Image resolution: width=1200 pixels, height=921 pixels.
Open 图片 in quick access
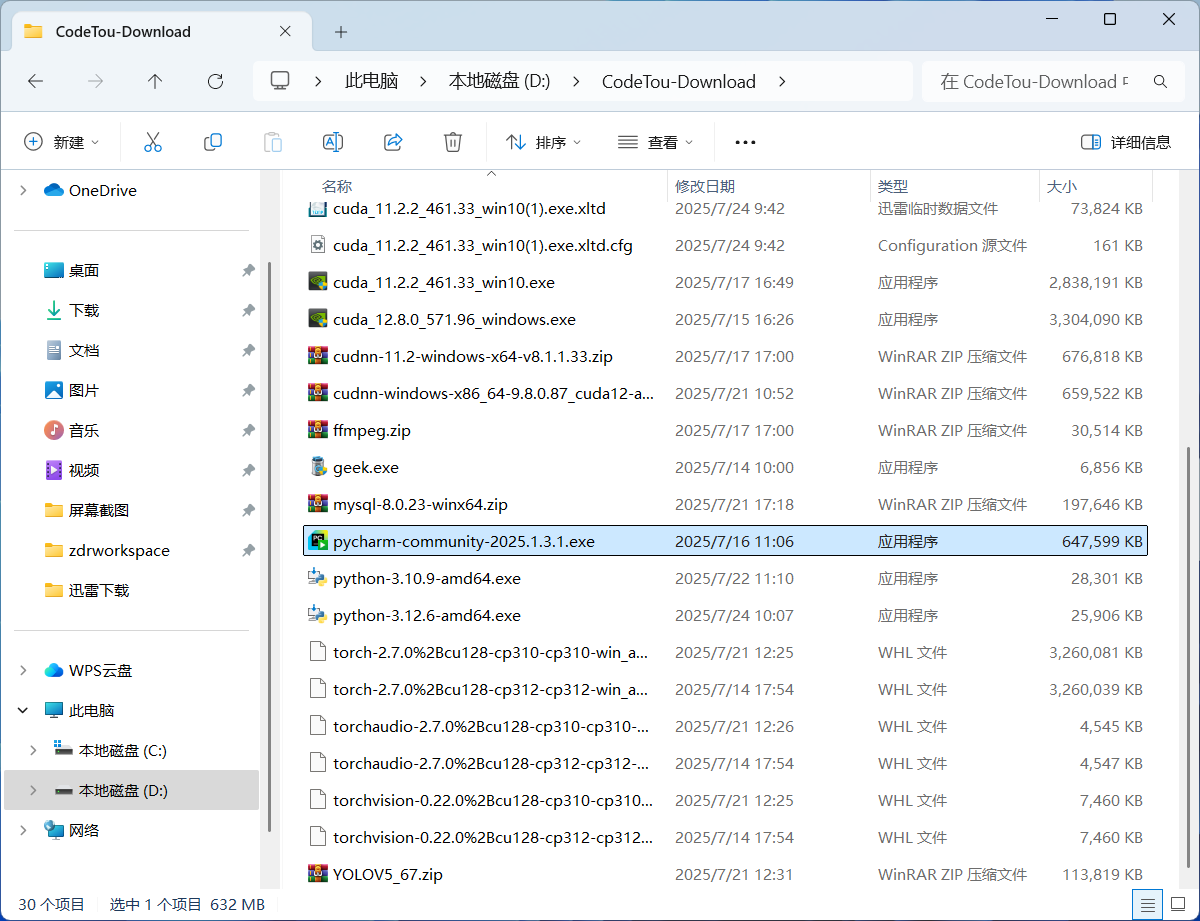84,390
